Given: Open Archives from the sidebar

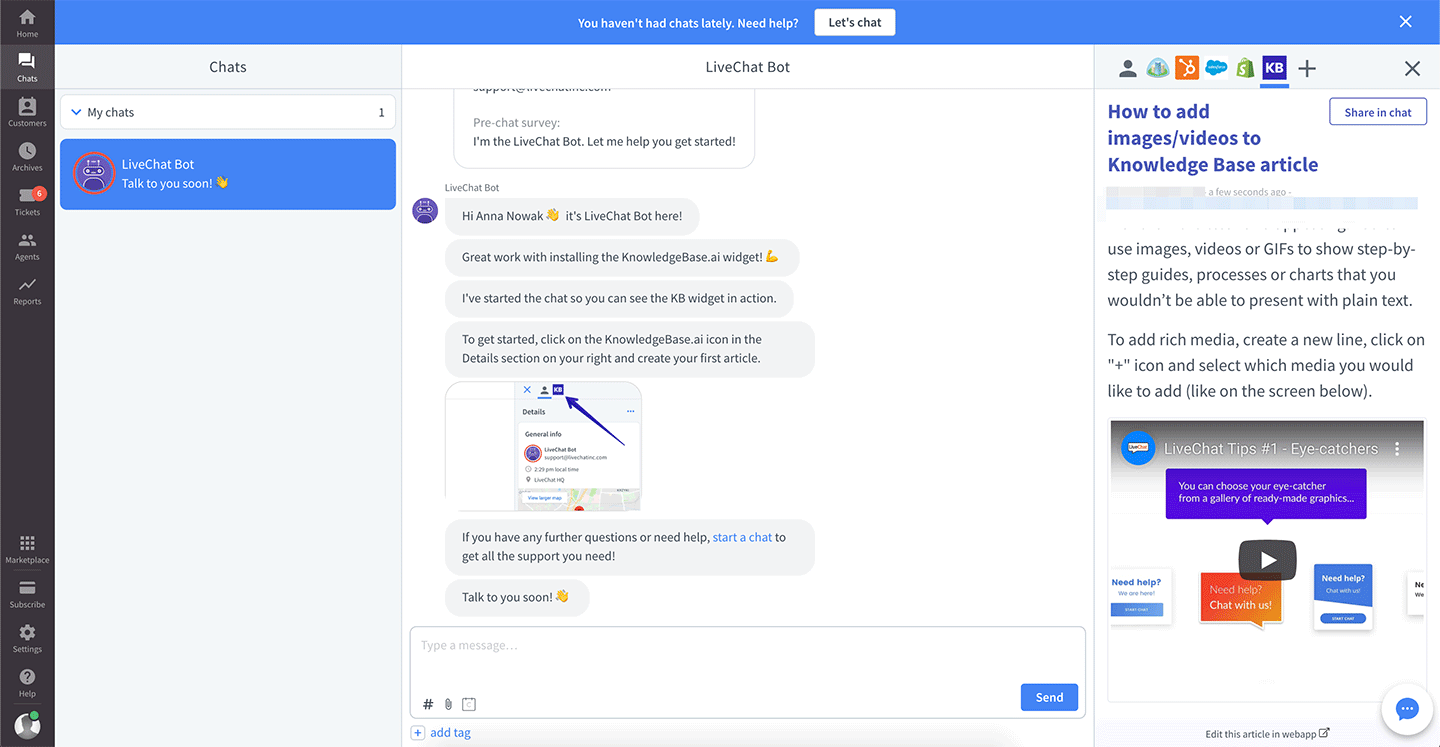Looking at the screenshot, I should click(27, 156).
